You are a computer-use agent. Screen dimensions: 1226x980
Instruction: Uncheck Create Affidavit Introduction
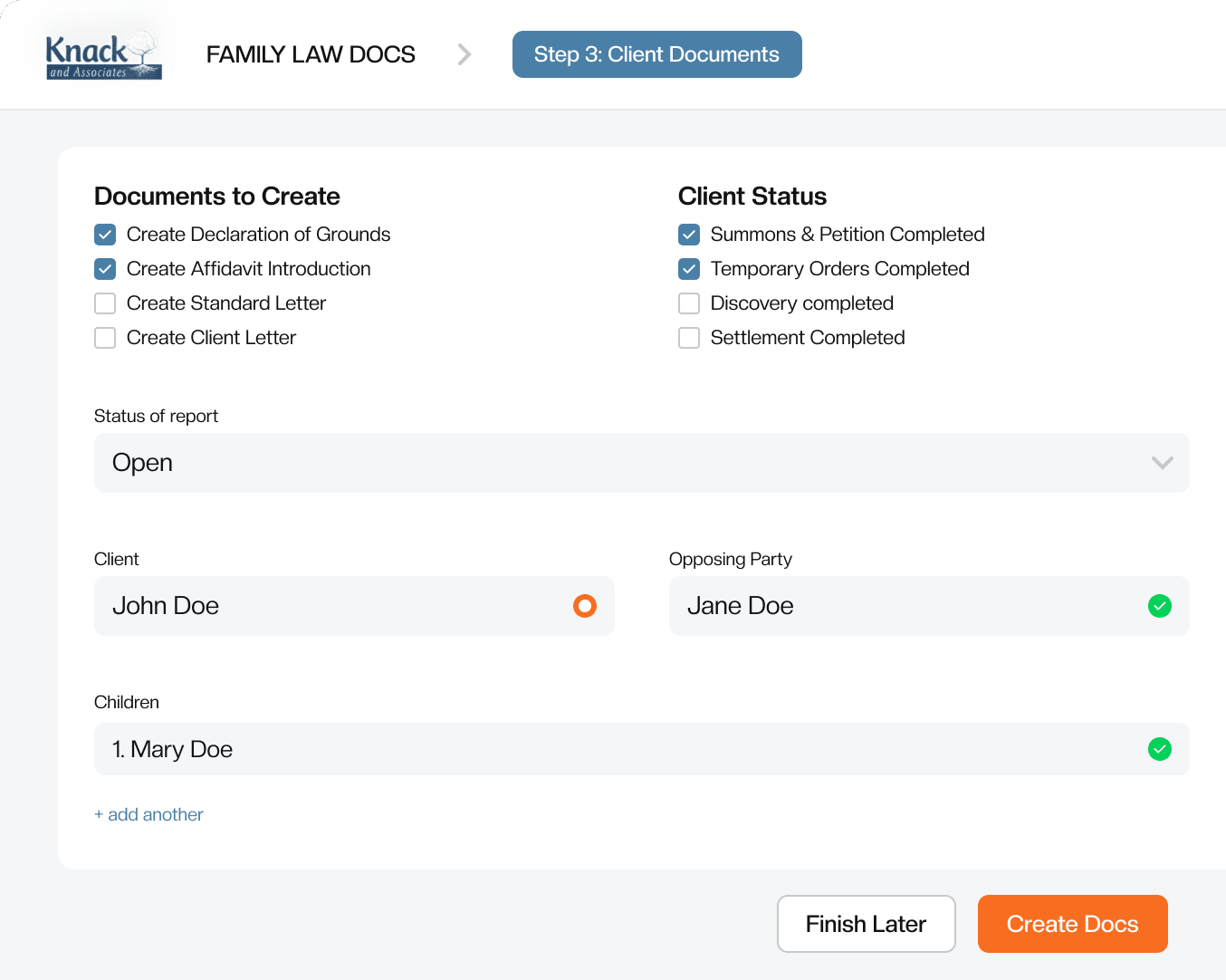(105, 269)
